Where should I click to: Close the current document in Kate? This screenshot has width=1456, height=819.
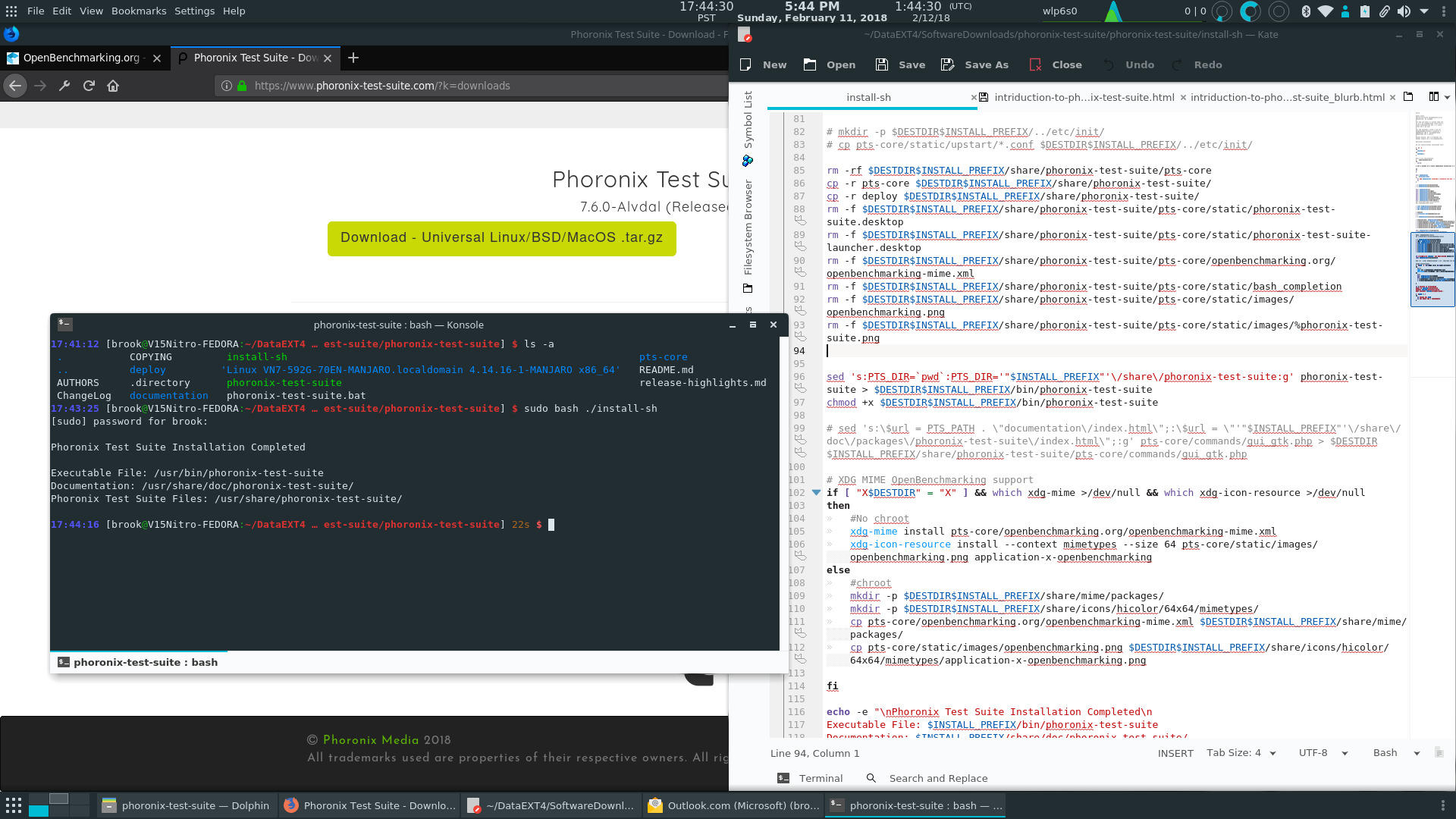1056,64
